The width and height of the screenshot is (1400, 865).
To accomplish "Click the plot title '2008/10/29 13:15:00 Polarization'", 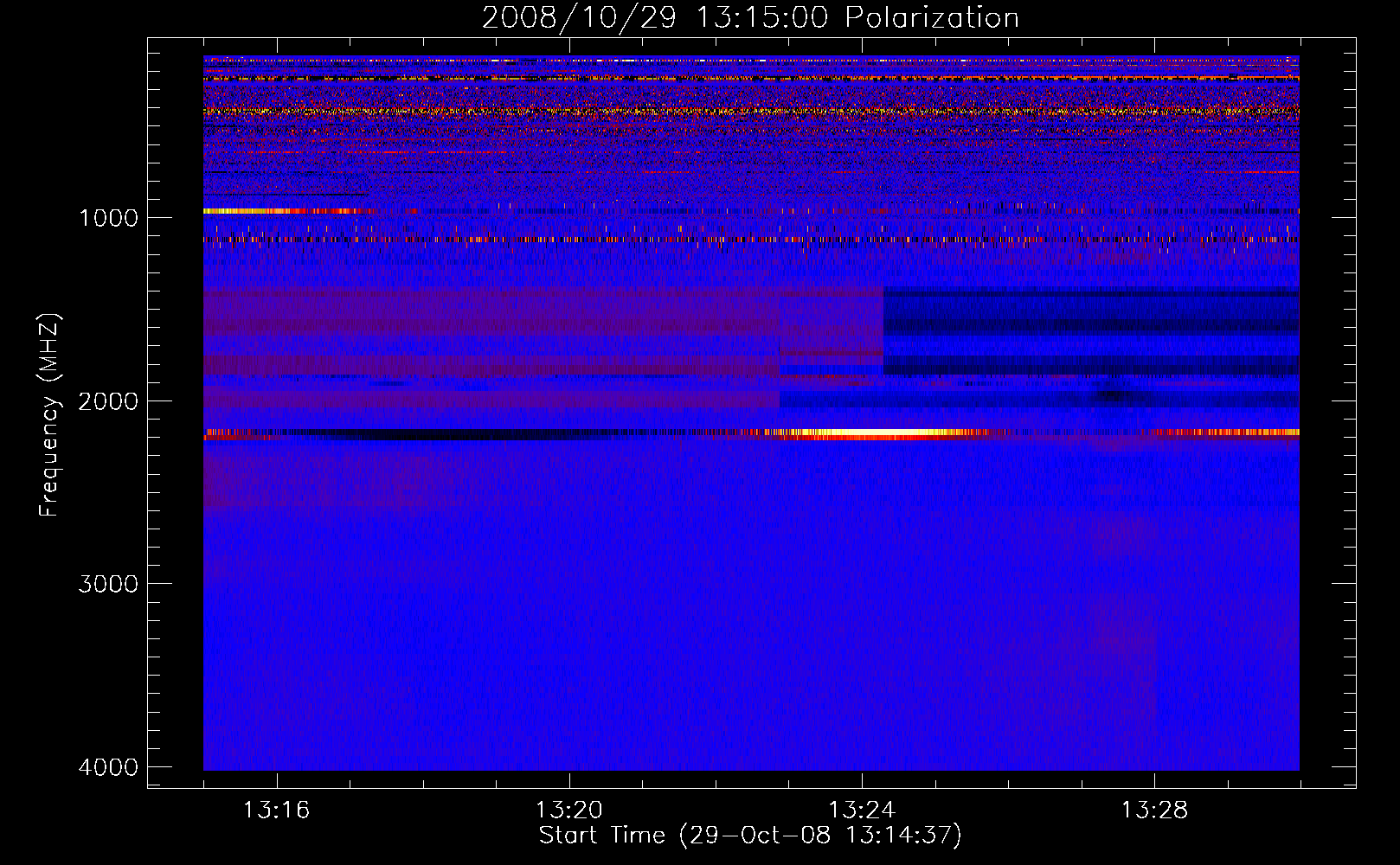I will tap(750, 17).
